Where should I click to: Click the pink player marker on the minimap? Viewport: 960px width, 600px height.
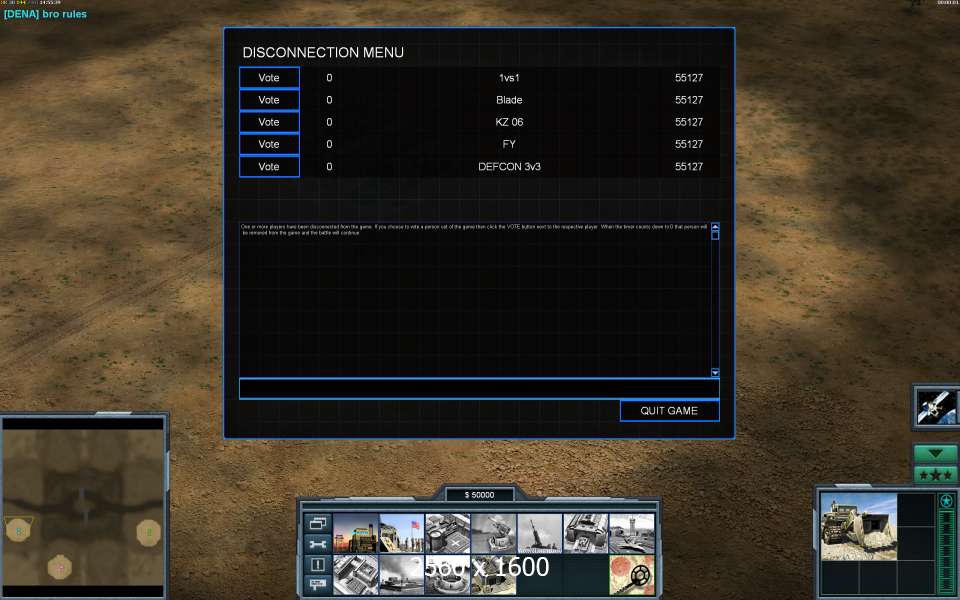(x=60, y=568)
